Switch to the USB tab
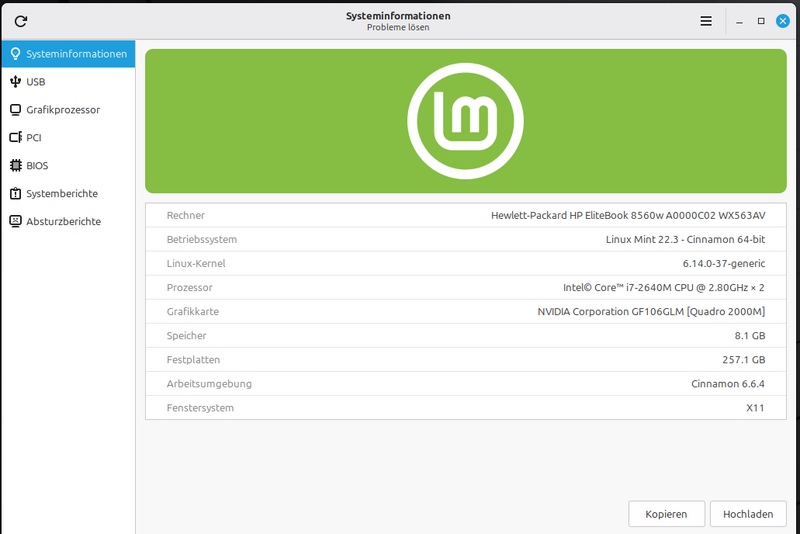 (x=36, y=82)
